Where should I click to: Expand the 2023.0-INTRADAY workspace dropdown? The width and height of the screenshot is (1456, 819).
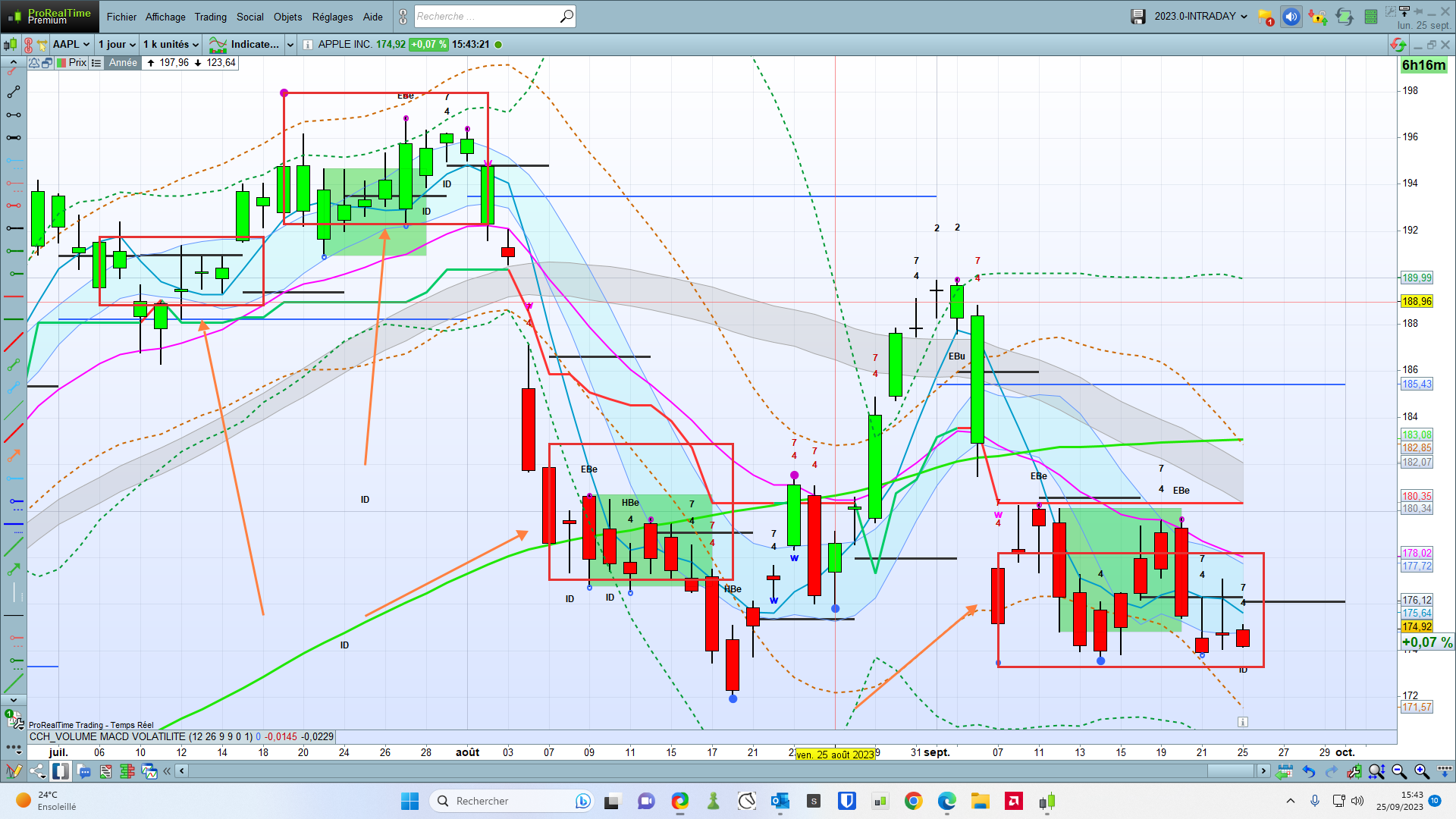(1200, 16)
